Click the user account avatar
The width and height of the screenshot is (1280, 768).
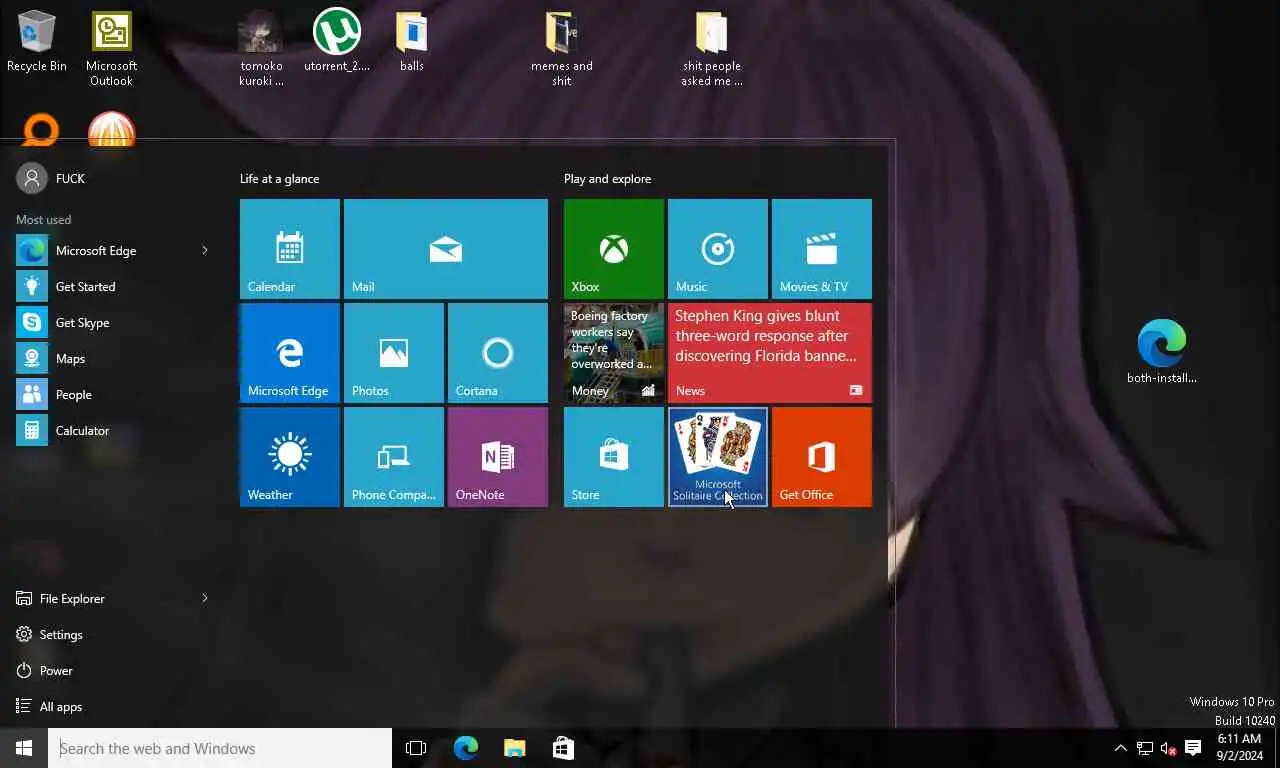32,179
